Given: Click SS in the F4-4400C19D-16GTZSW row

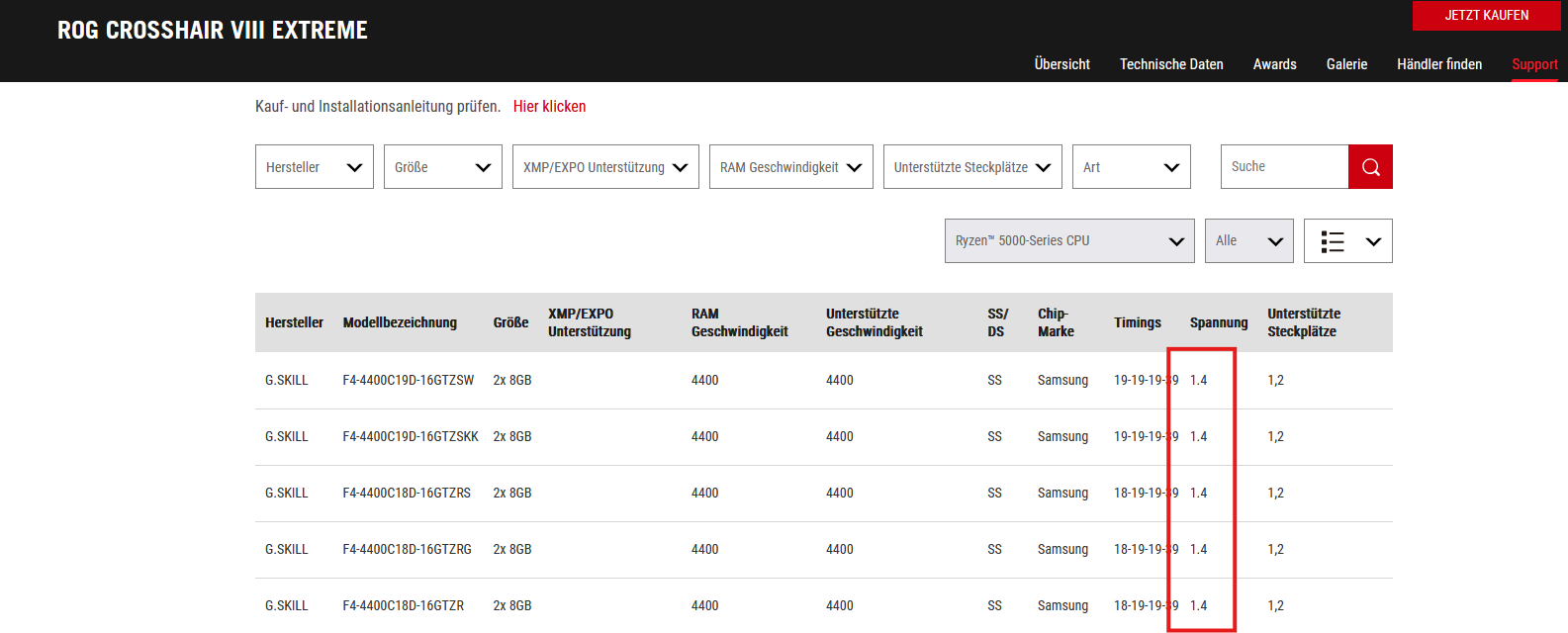Looking at the screenshot, I should pos(994,380).
